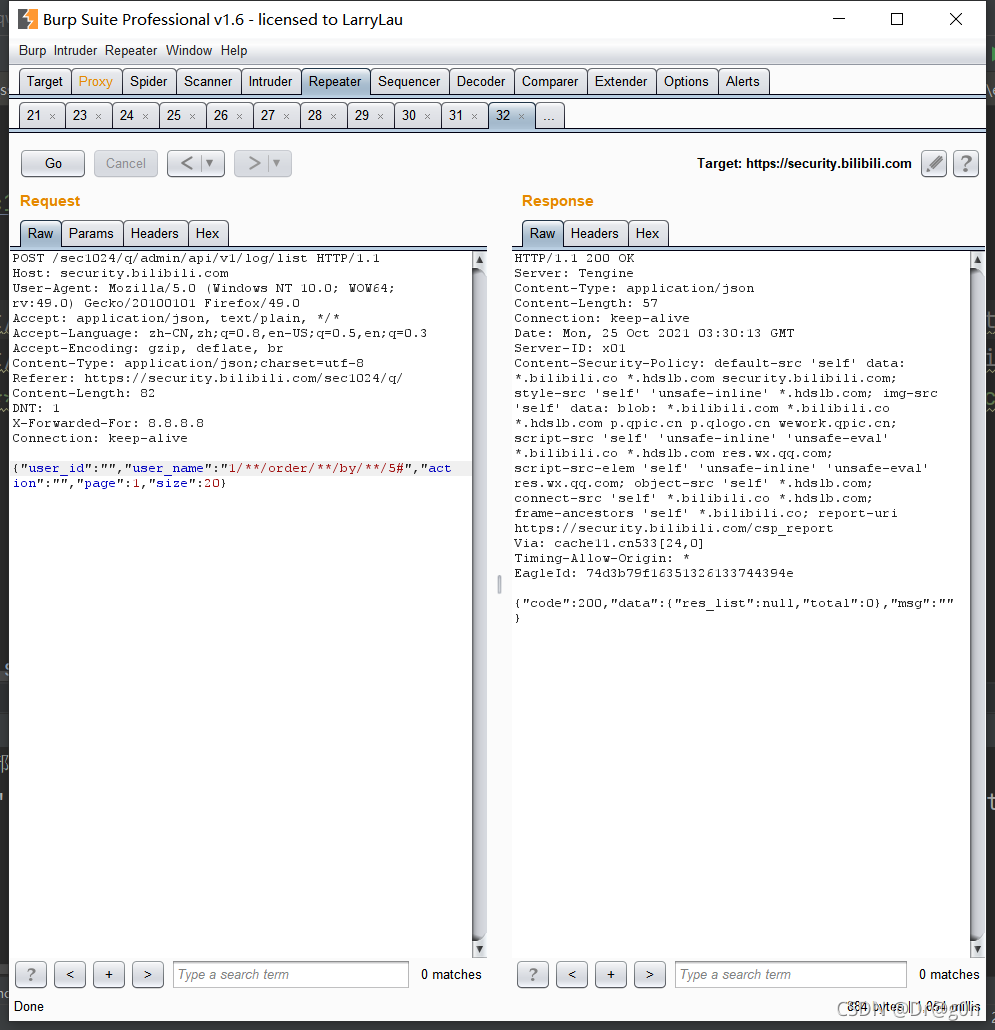Click plus options button in response search
Image resolution: width=995 pixels, height=1030 pixels.
tap(611, 974)
